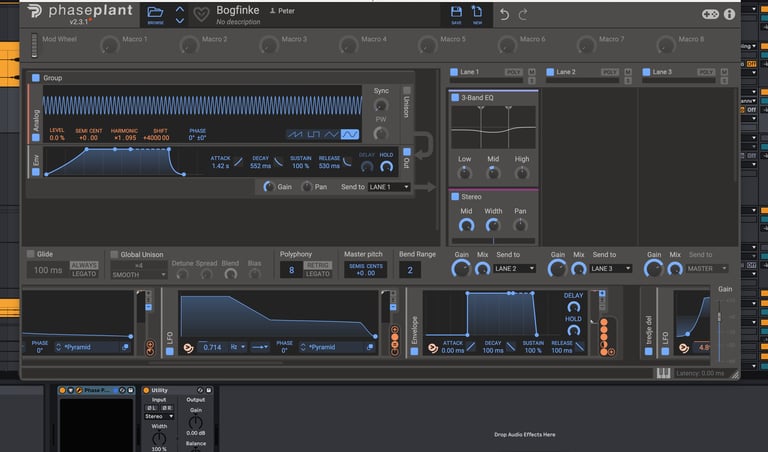Enable the Glide checkbox
Viewport: 768px width, 452px height.
tap(31, 254)
